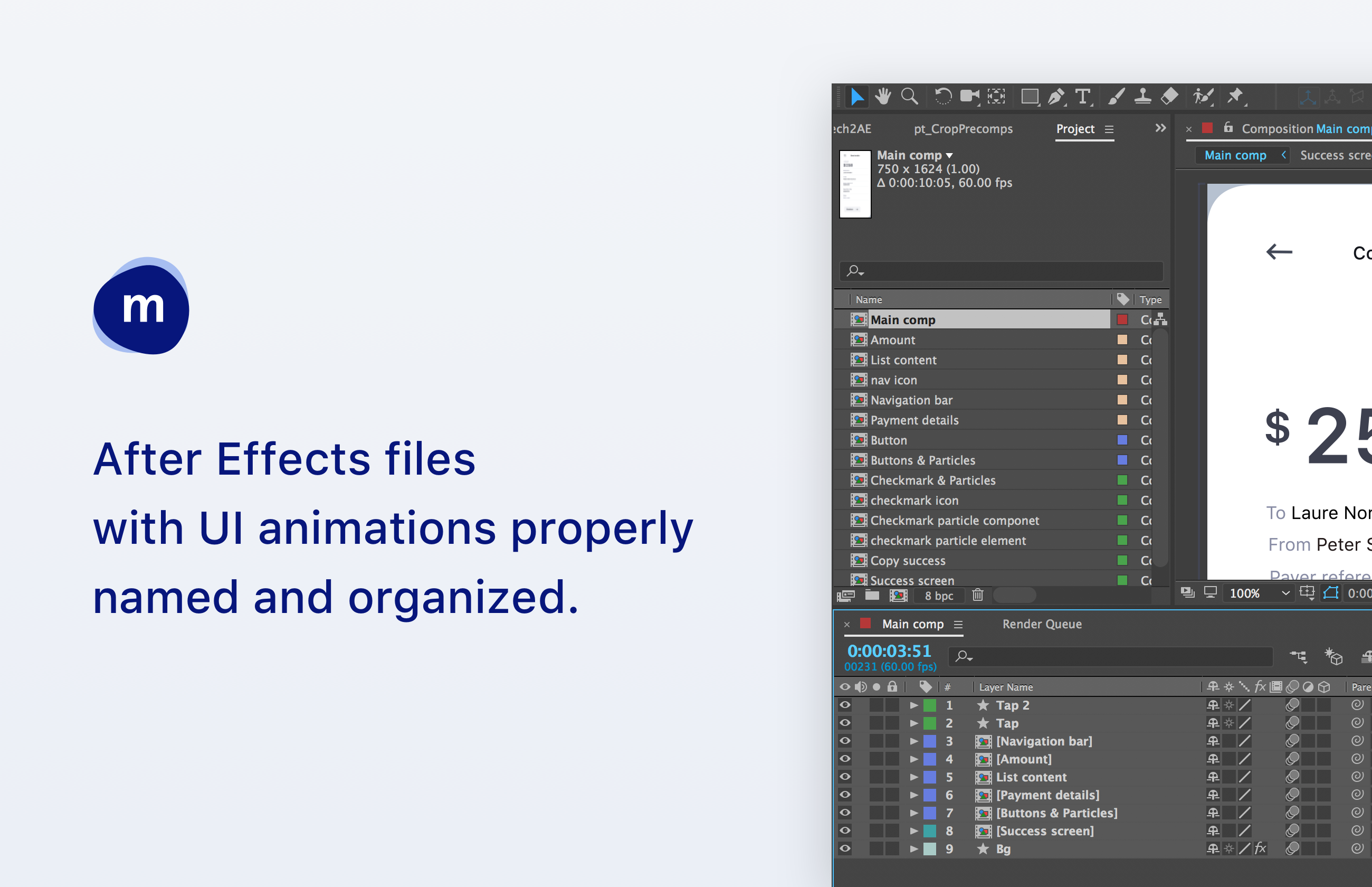The height and width of the screenshot is (887, 1372).
Task: Switch to the Render Queue tab
Action: [x=1042, y=624]
